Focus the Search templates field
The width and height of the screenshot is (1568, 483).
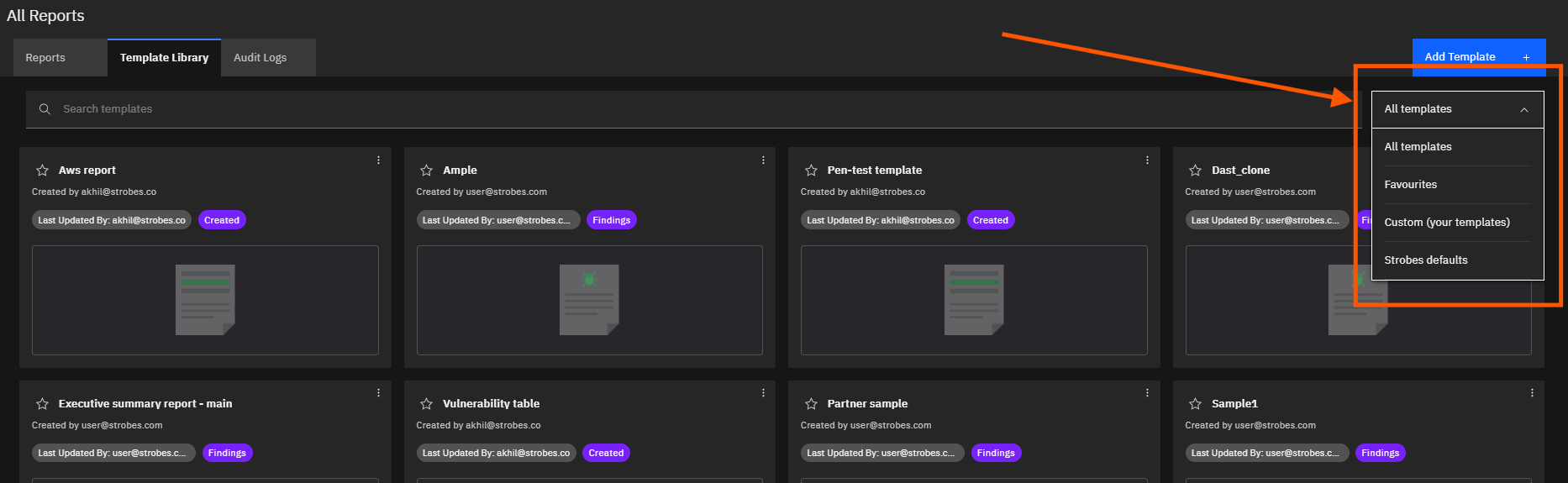click(693, 109)
